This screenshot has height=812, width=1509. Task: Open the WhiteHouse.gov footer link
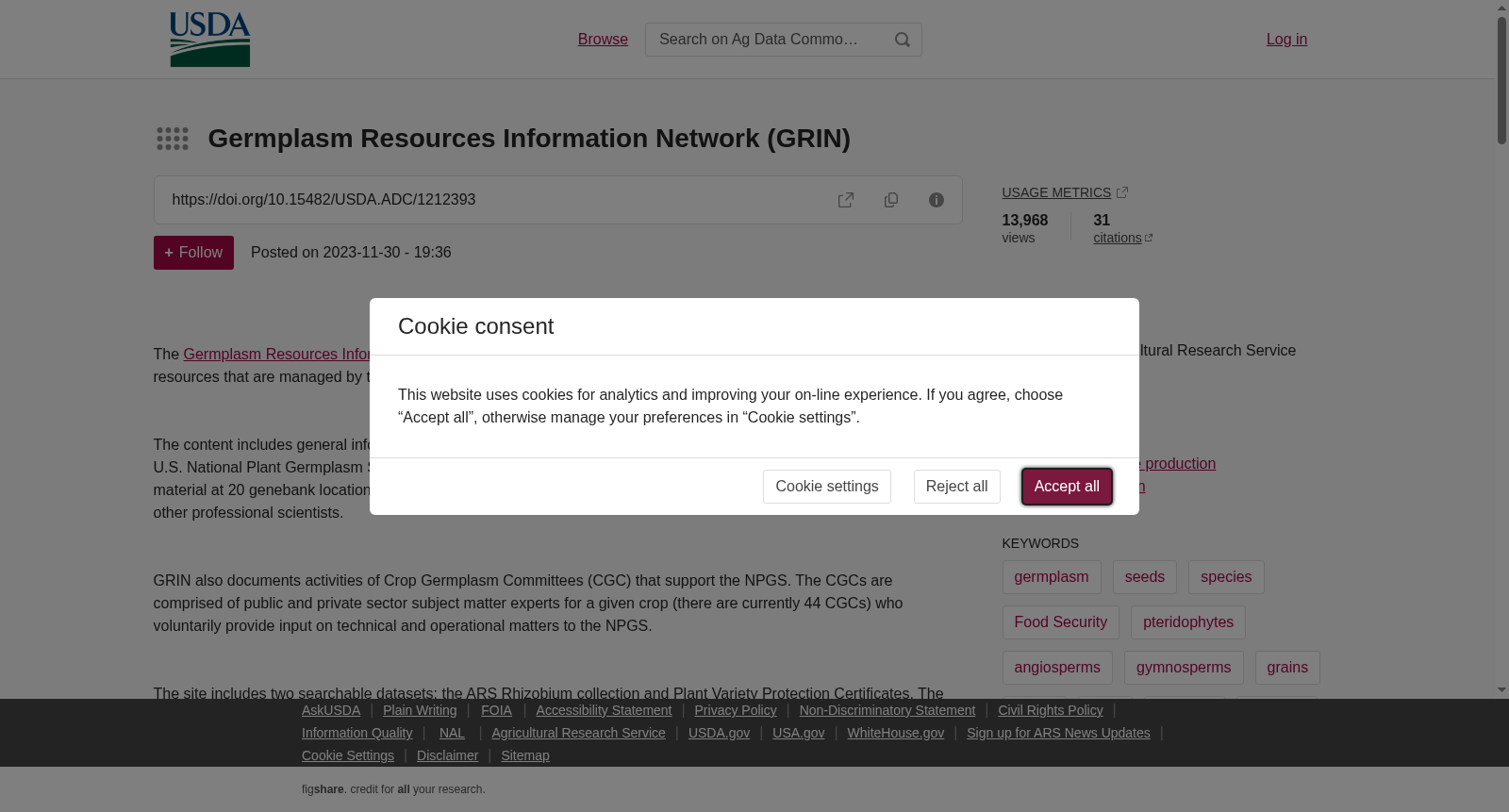895,733
